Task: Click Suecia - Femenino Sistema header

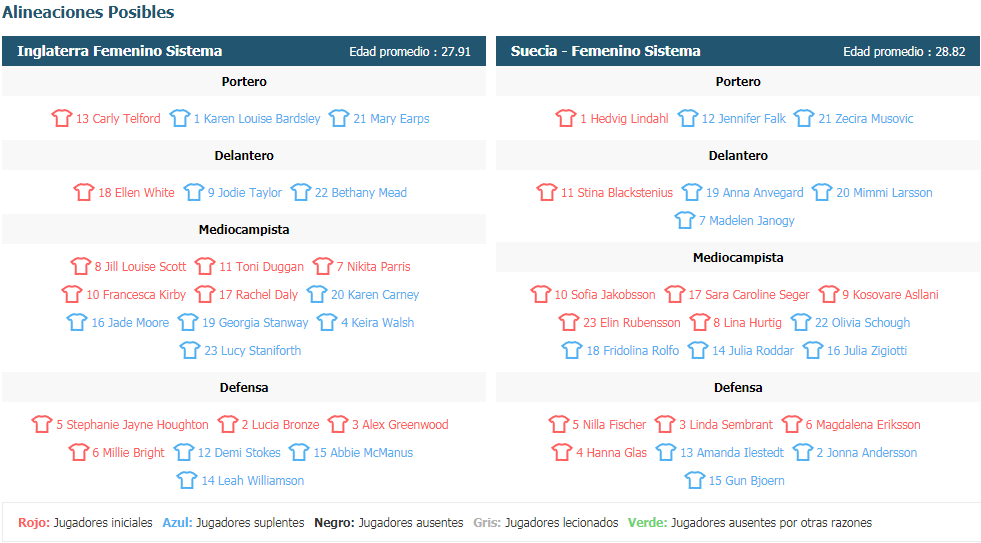Action: pyautogui.click(x=605, y=51)
